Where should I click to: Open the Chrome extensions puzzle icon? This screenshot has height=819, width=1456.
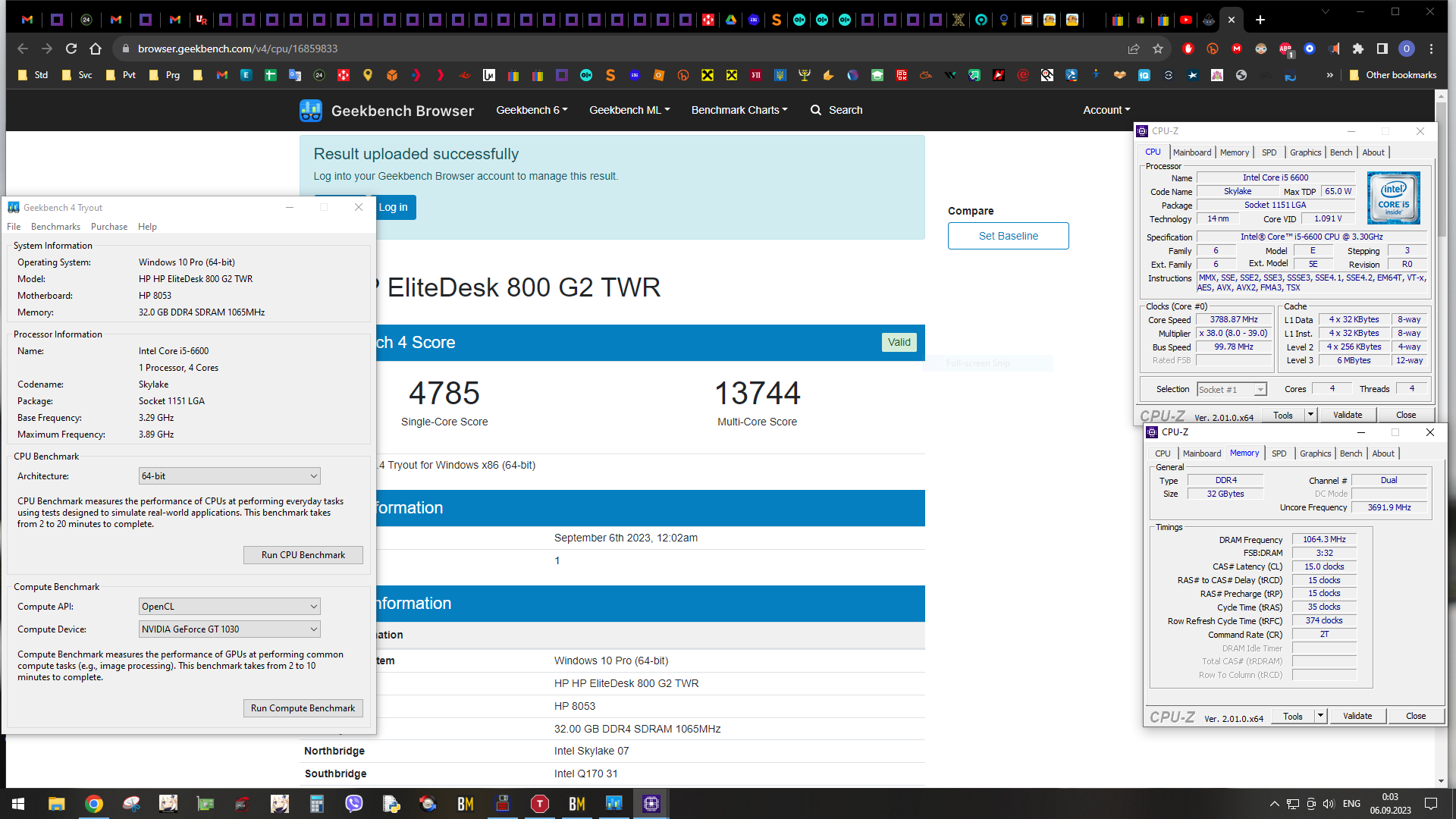1358,49
